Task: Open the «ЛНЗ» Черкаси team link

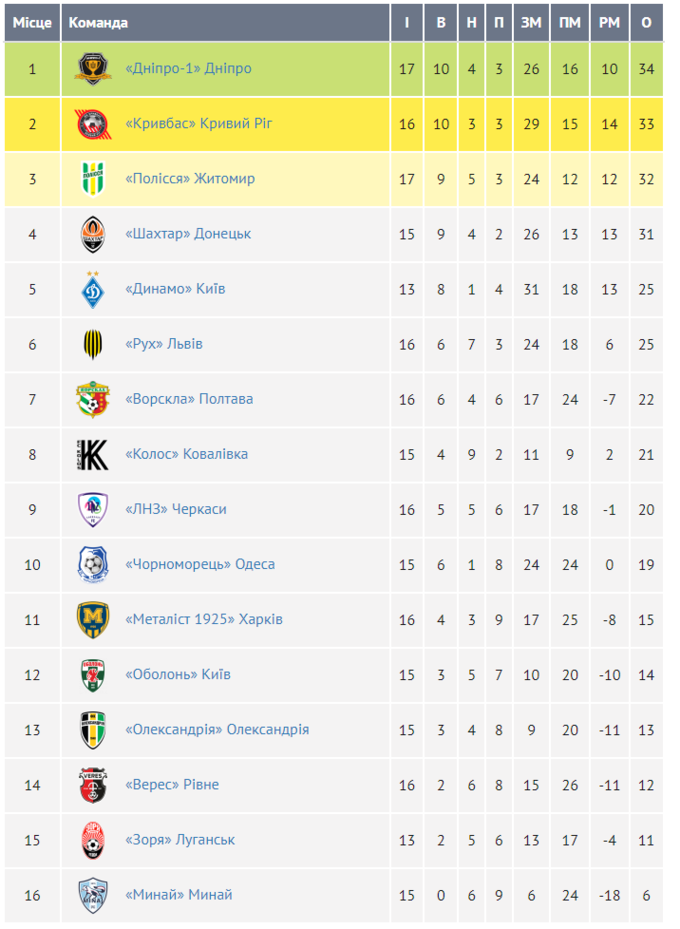Action: click(x=176, y=509)
